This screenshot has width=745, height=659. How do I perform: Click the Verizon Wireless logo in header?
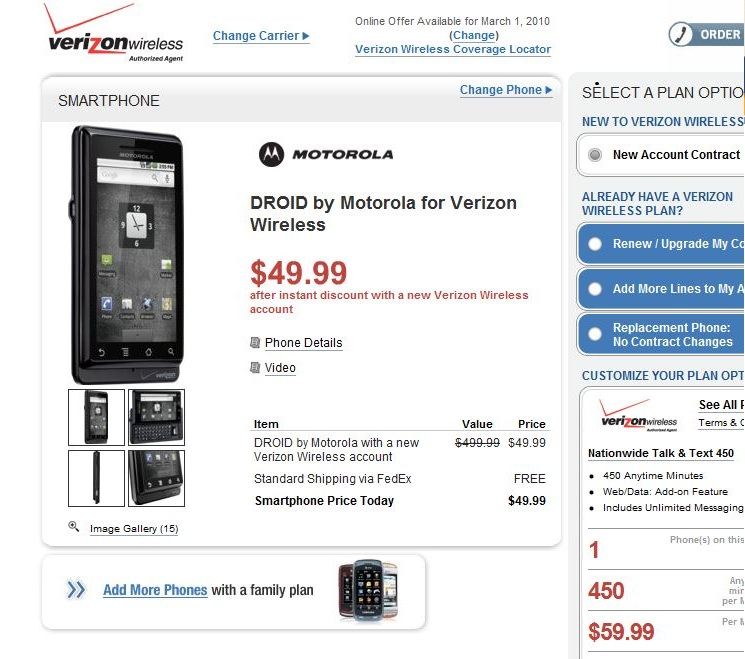pyautogui.click(x=115, y=38)
